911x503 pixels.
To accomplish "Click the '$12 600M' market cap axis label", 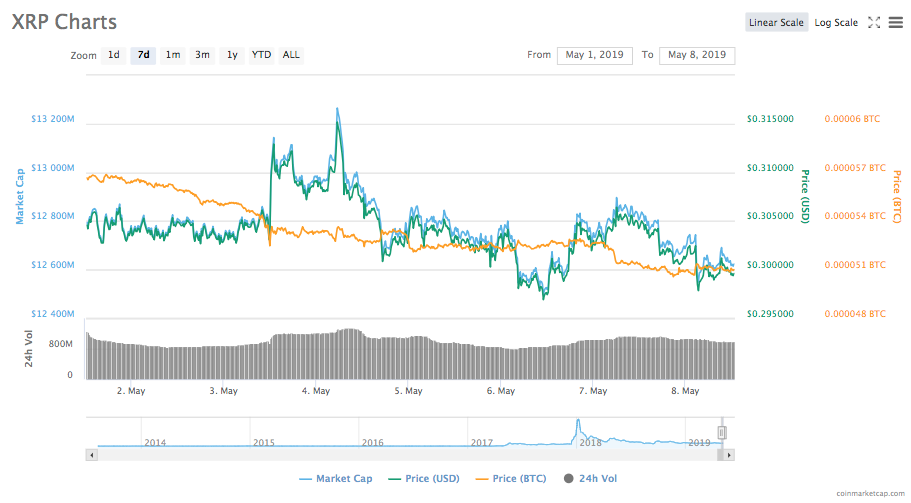I will 53,265.
